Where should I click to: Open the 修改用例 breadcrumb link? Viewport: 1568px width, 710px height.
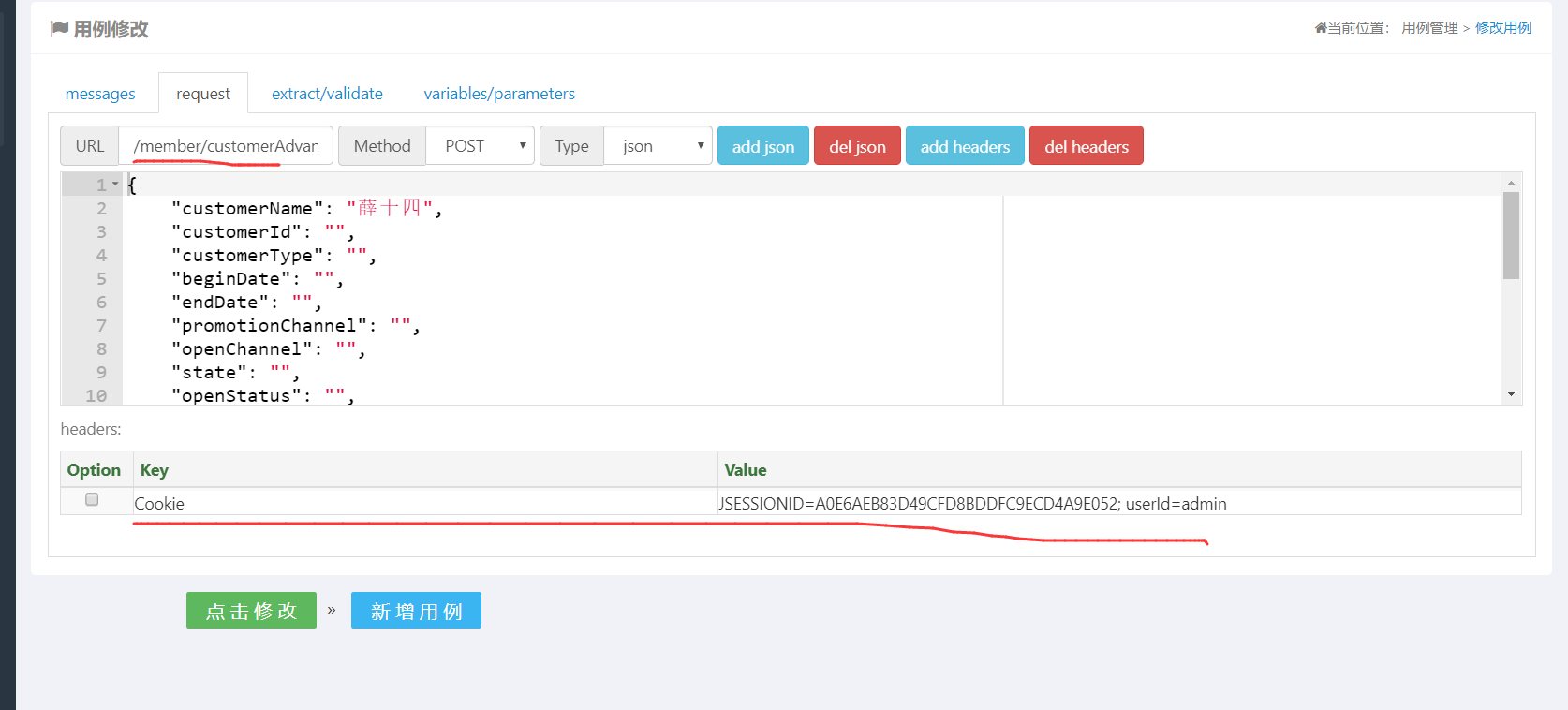point(1503,28)
